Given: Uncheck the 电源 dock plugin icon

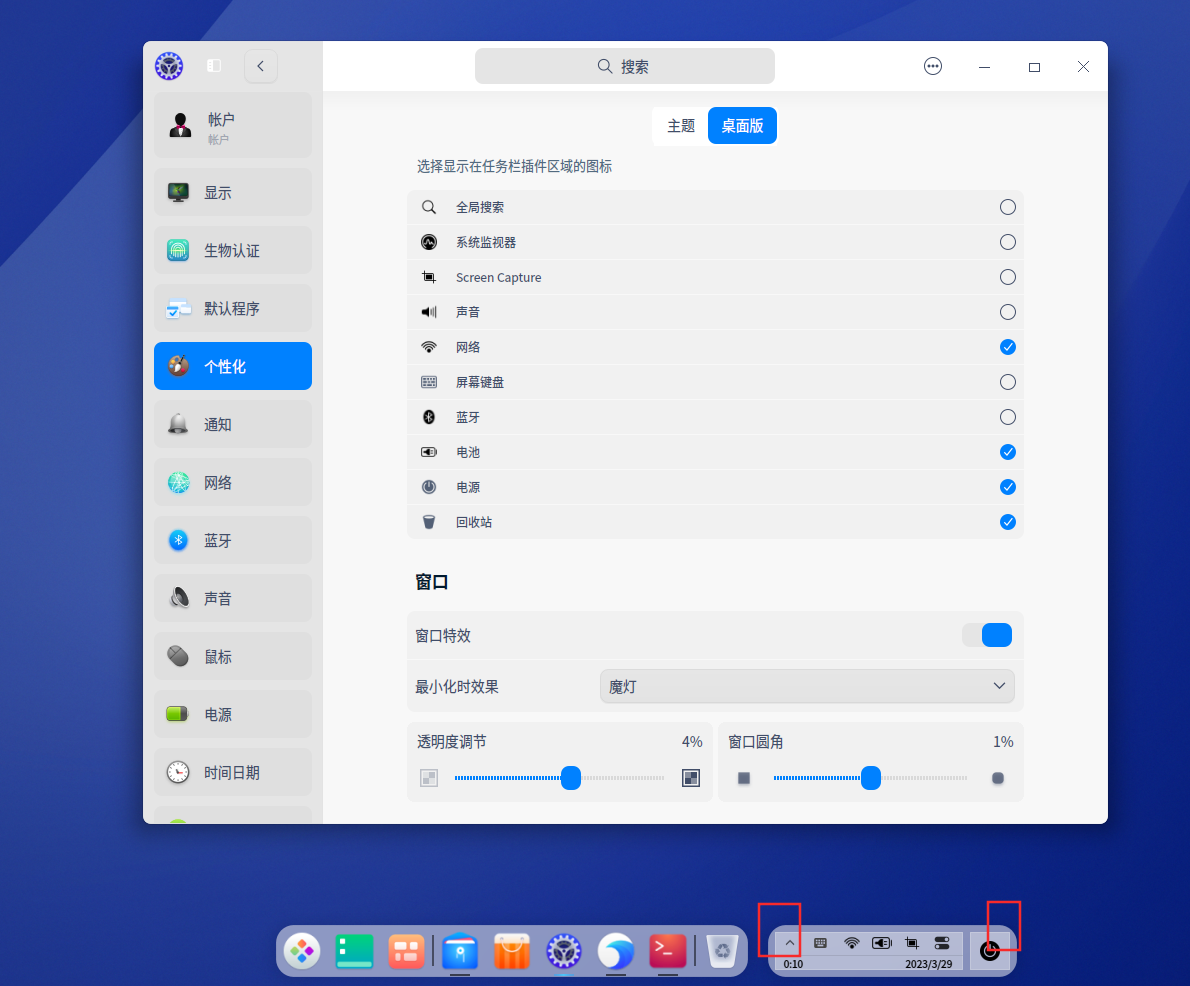Looking at the screenshot, I should pyautogui.click(x=1008, y=487).
